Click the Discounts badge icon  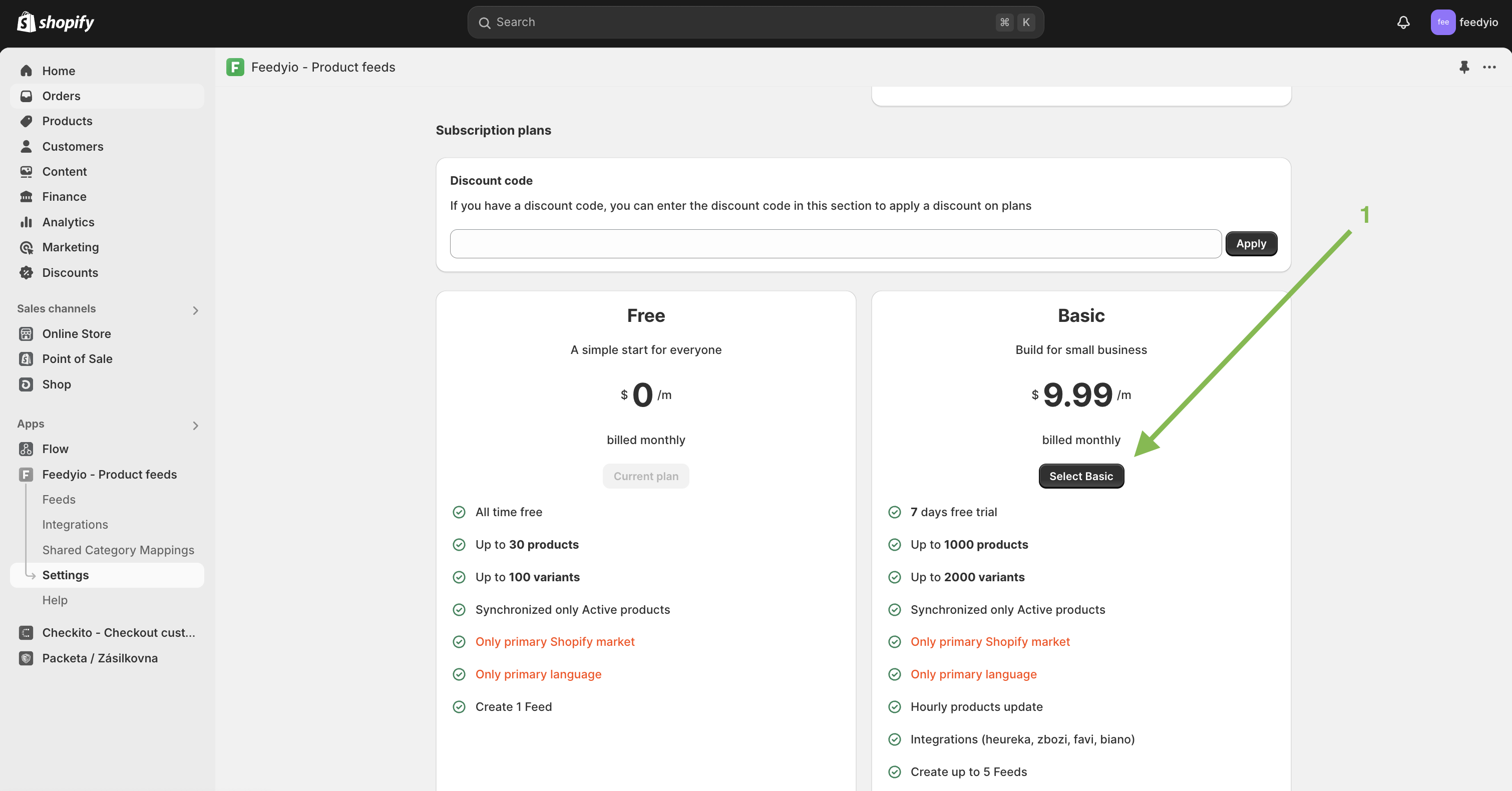click(x=26, y=272)
